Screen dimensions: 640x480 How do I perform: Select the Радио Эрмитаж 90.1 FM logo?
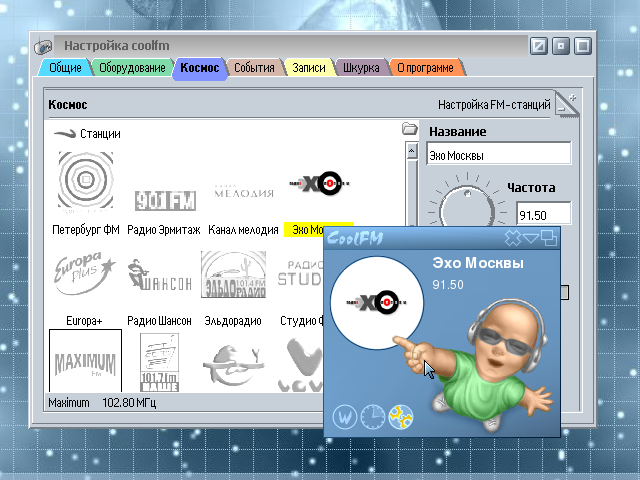(x=165, y=200)
